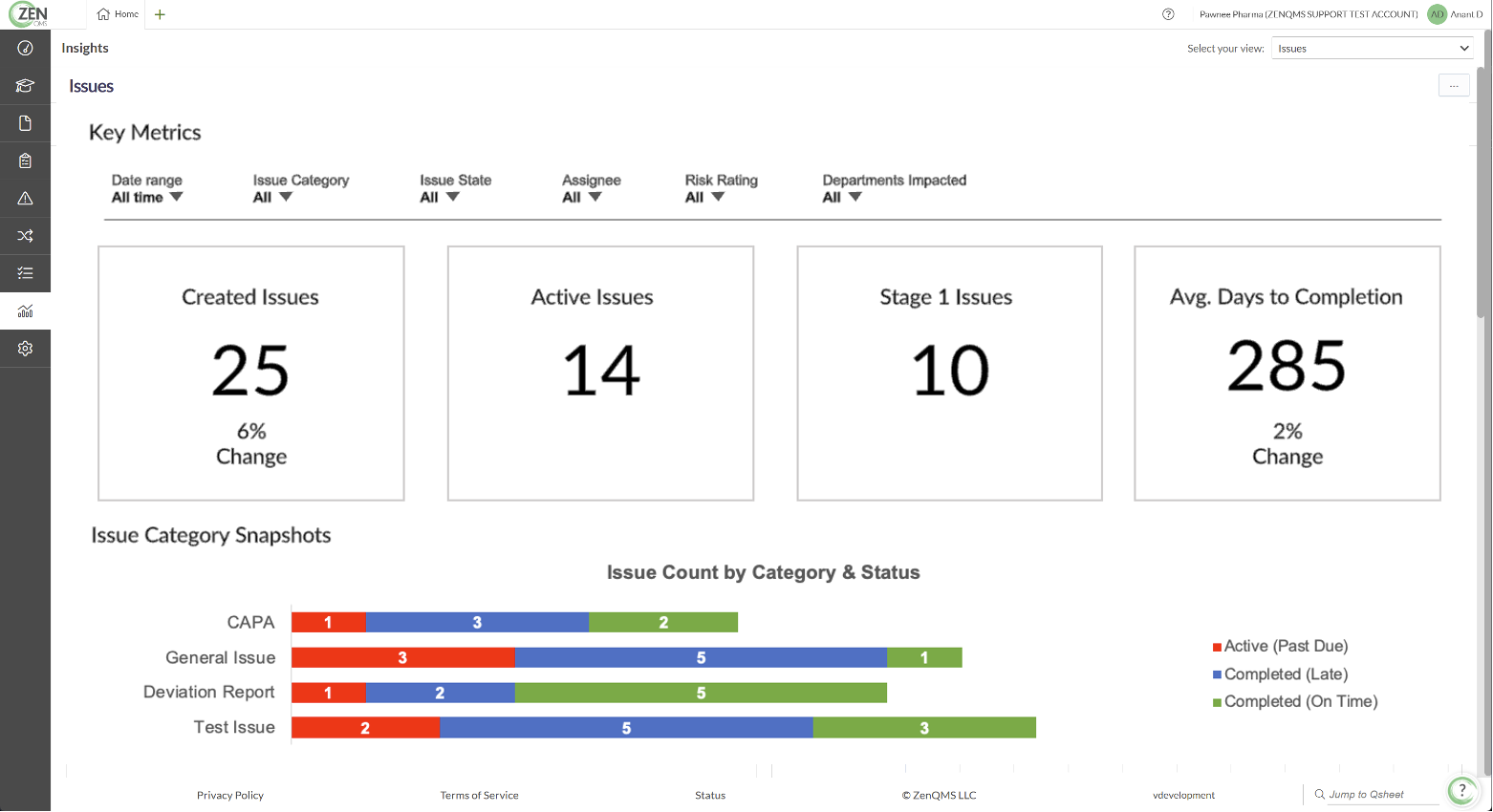Toggle the Completed (On Time) legend entry
This screenshot has height=812, width=1493.
1295,701
